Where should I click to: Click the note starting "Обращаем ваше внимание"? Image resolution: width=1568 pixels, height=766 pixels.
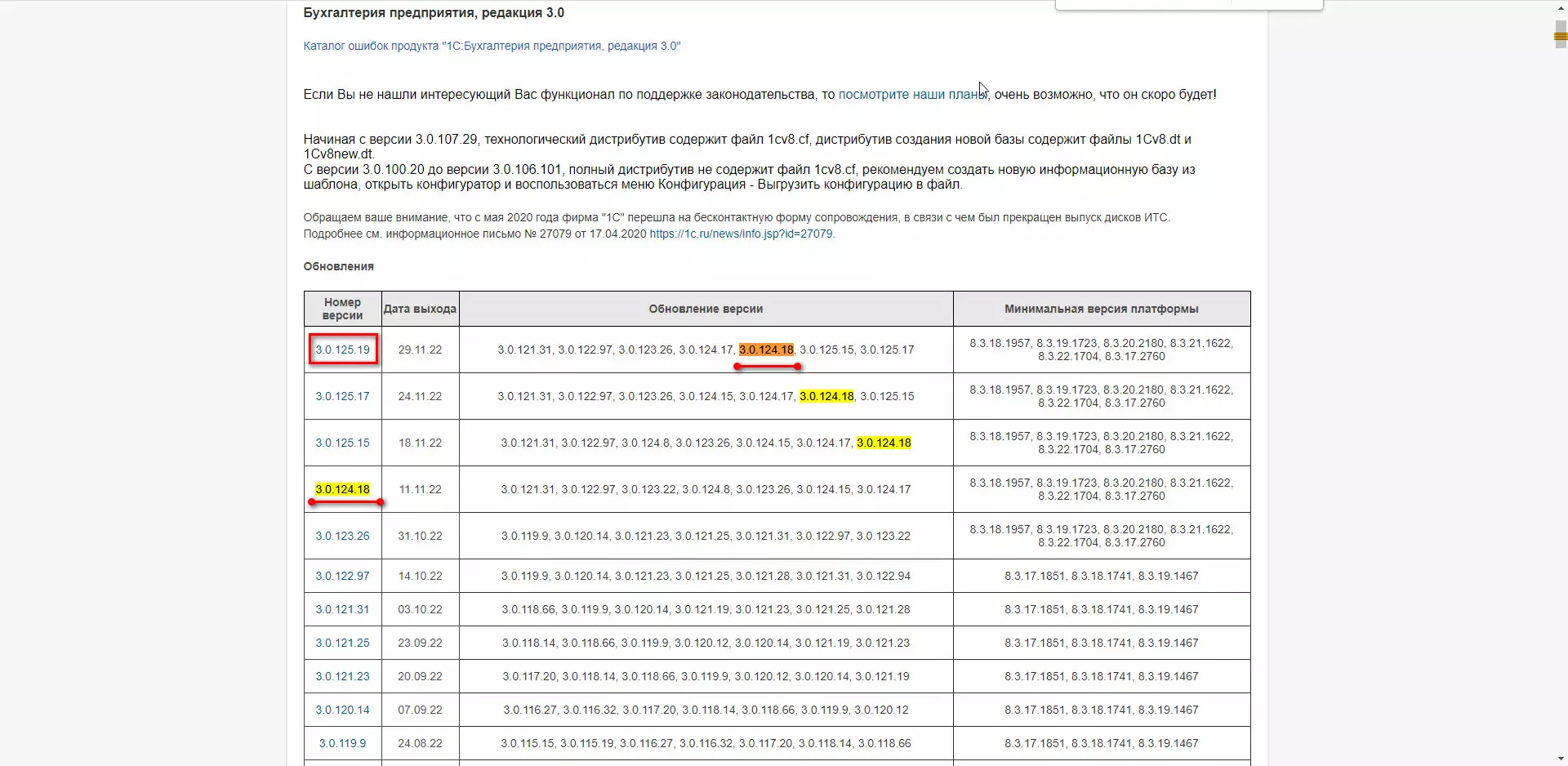737,225
